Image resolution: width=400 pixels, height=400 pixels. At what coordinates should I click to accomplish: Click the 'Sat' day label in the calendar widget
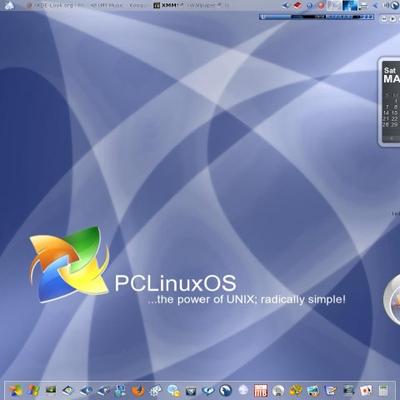(x=389, y=70)
